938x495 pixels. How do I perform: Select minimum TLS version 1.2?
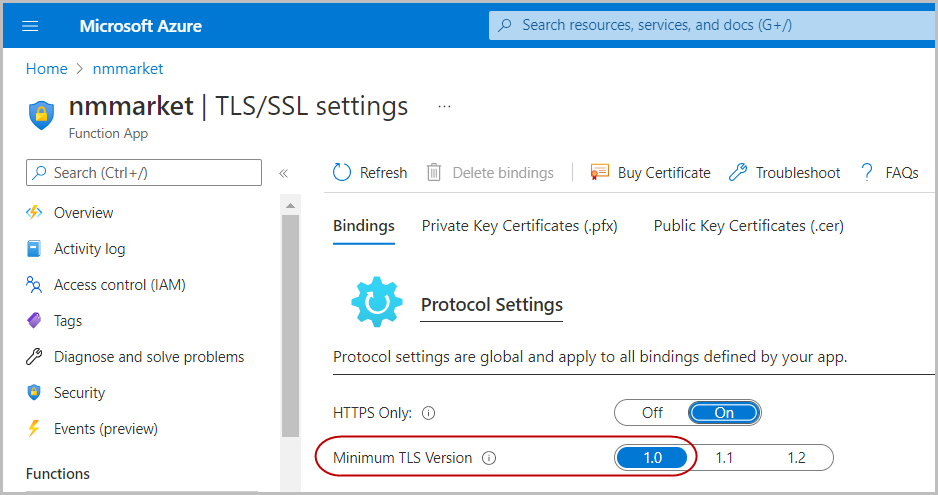coord(796,458)
